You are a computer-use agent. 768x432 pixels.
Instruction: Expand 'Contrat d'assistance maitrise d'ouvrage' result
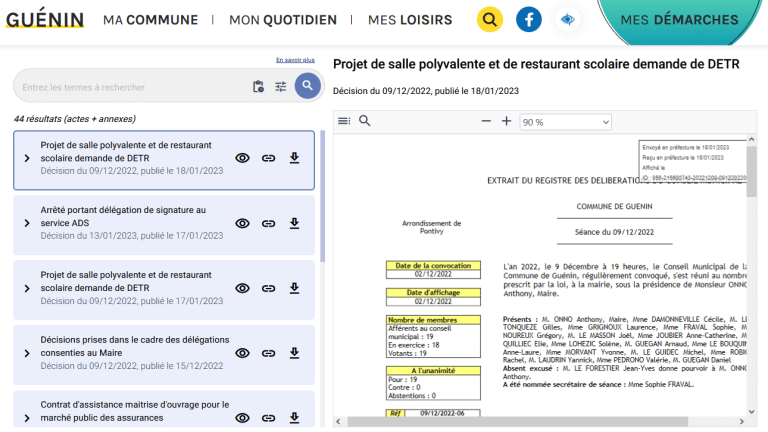point(27,418)
